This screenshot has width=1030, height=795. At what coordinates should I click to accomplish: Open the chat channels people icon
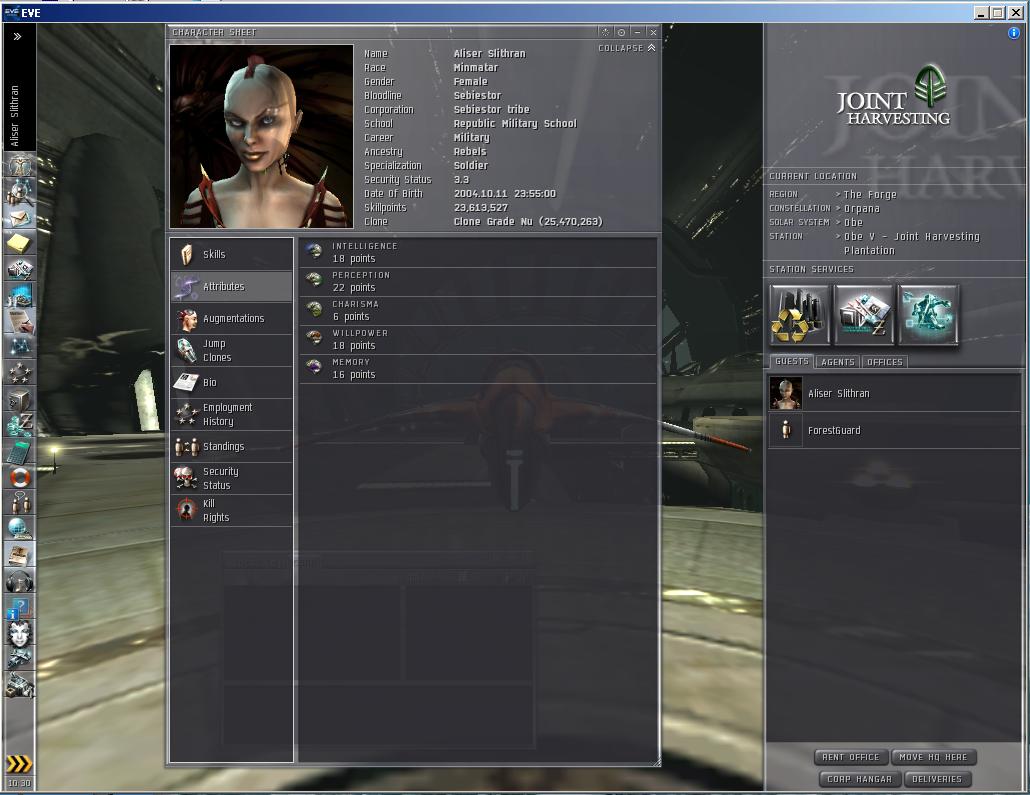[20, 503]
